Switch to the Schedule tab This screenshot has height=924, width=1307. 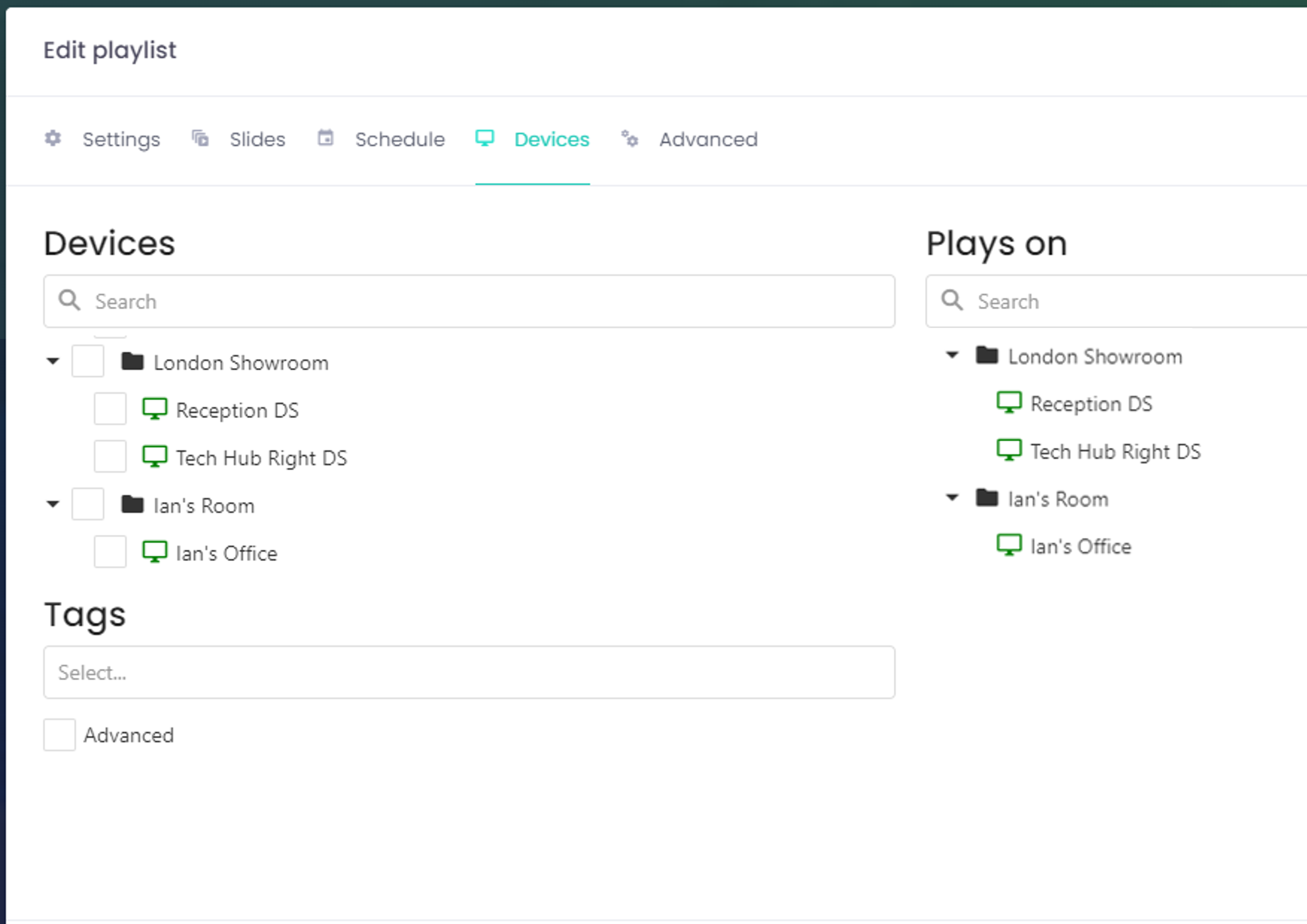tap(381, 139)
